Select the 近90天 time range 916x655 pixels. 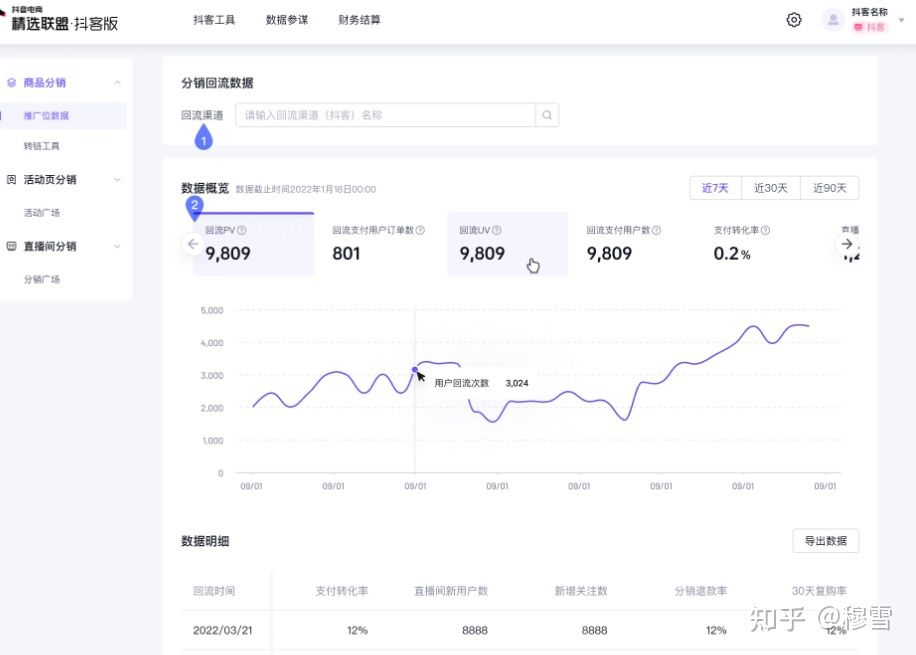click(830, 188)
